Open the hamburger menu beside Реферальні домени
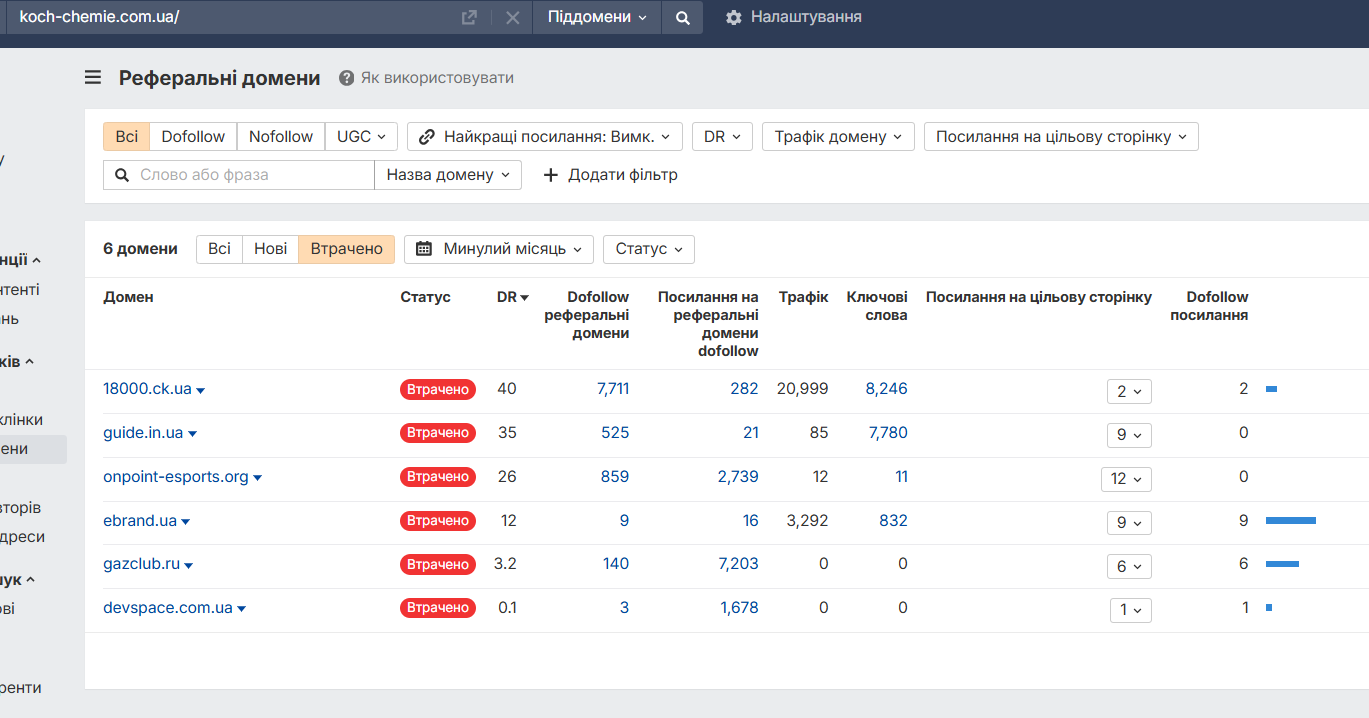1369x718 pixels. (x=93, y=78)
